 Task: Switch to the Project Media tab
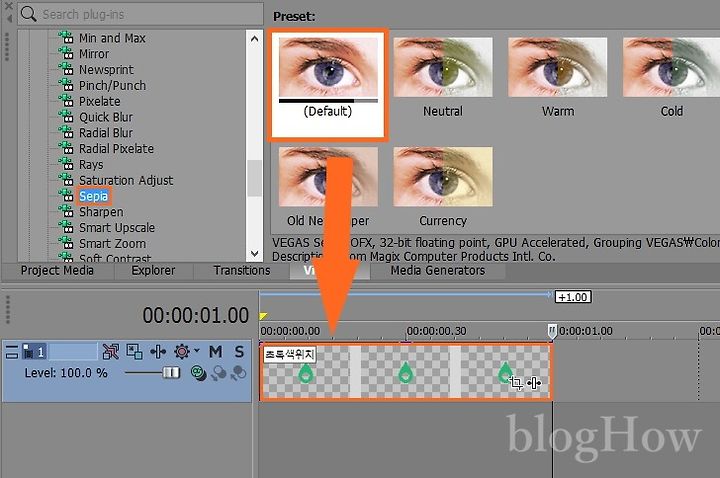tap(57, 270)
